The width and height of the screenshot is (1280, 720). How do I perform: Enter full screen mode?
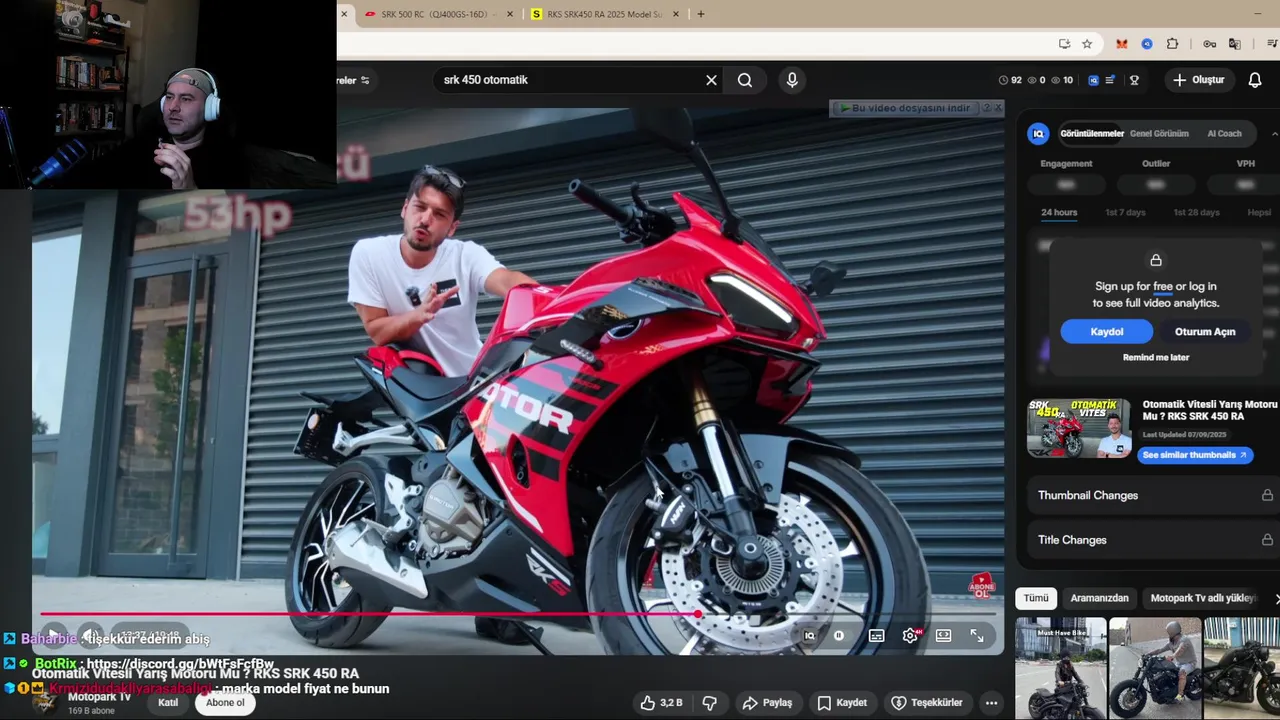click(977, 636)
